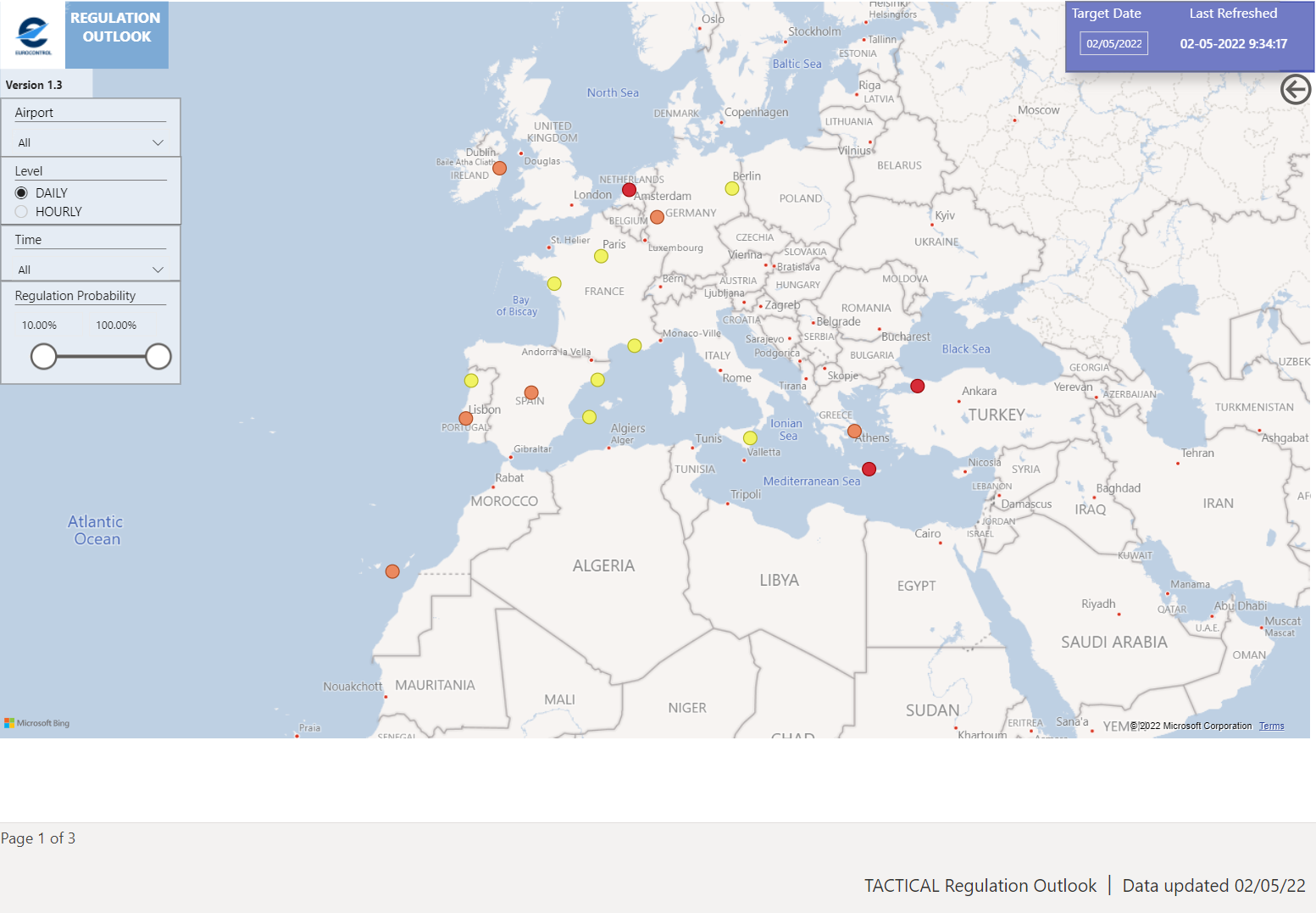This screenshot has height=913, width=1316.
Task: Click the Page 1 of 3 indicator
Action: tap(38, 838)
